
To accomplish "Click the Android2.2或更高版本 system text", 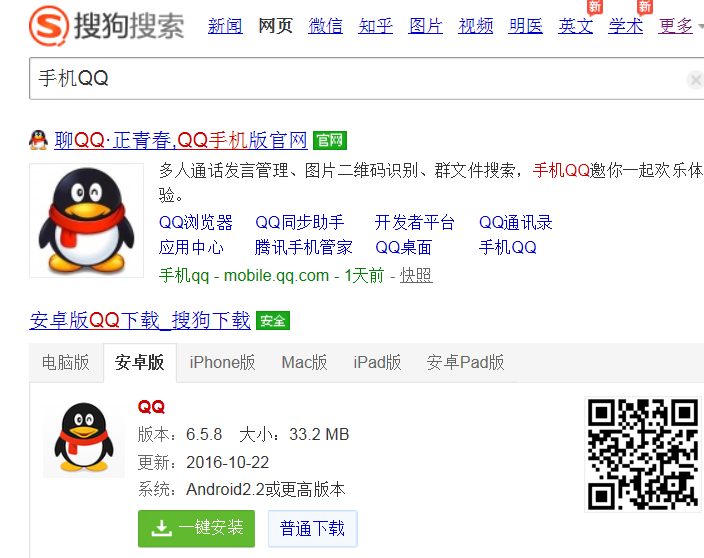I will click(265, 489).
